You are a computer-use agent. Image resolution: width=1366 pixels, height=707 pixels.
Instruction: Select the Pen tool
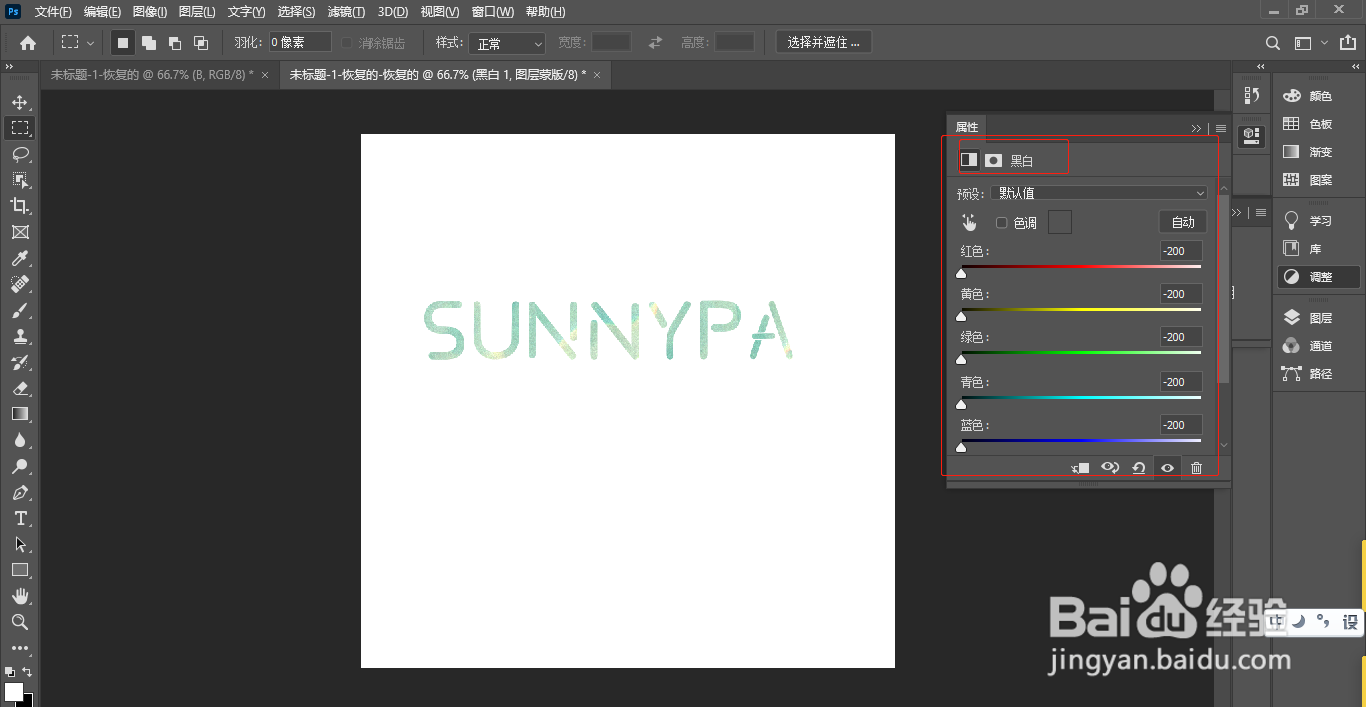(19, 492)
